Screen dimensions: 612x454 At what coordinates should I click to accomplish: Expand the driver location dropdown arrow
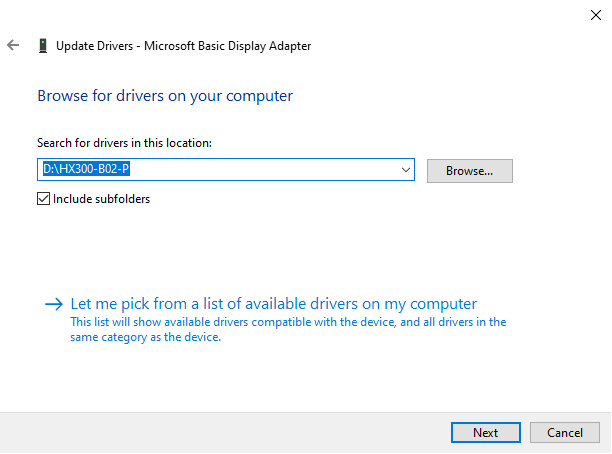tap(405, 171)
